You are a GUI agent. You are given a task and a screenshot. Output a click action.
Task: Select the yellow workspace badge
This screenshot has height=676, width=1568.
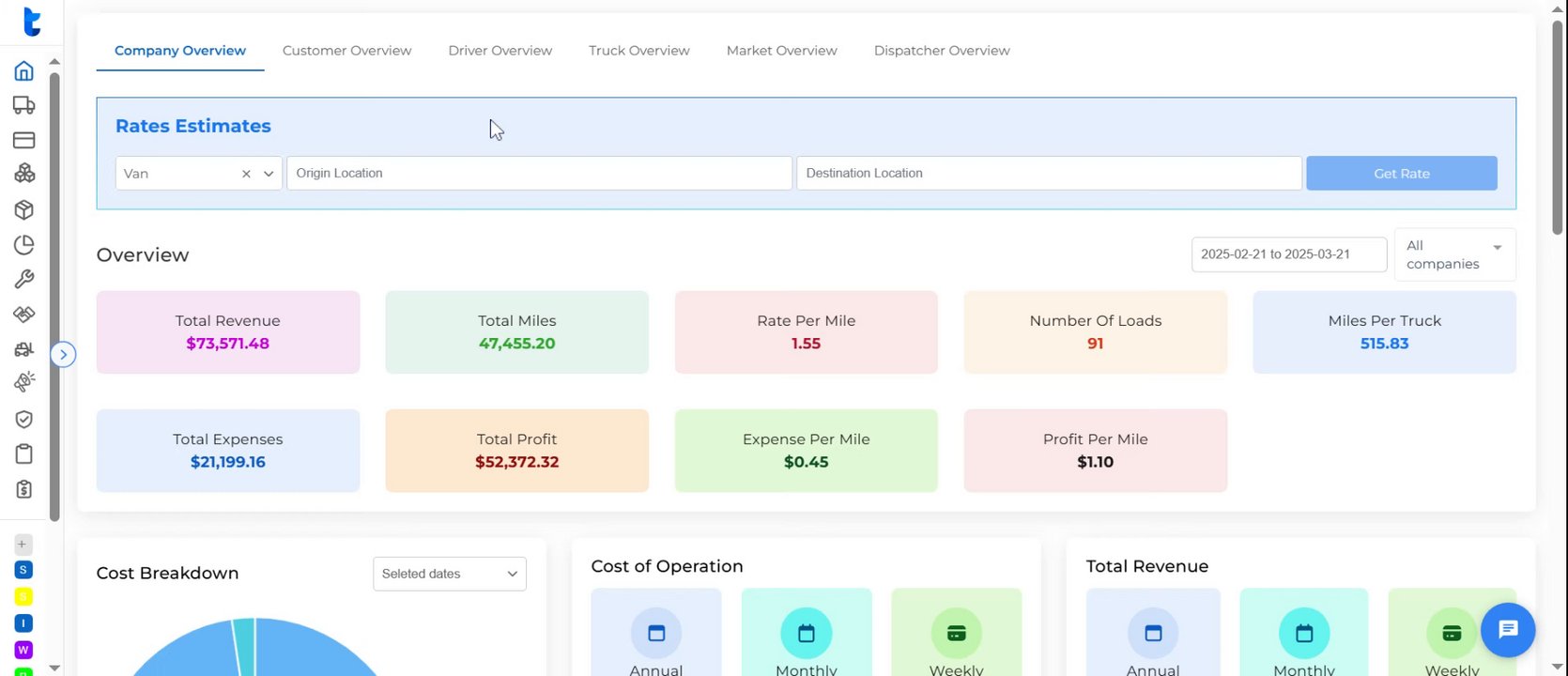pyautogui.click(x=23, y=596)
